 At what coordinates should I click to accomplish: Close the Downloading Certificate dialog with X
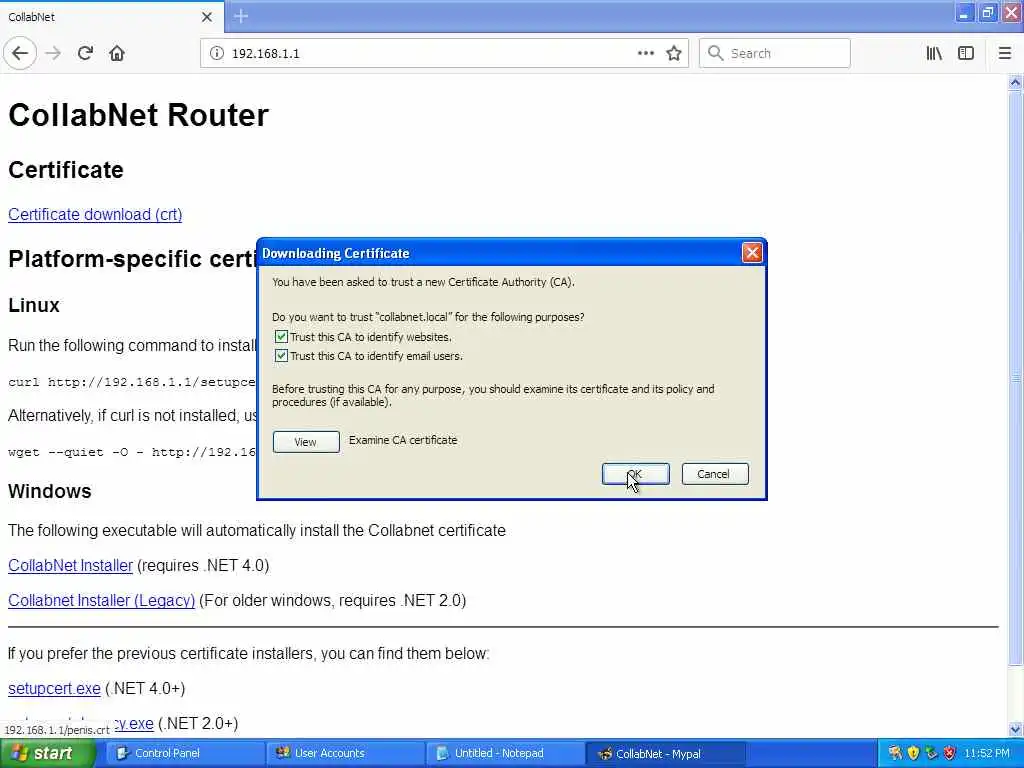point(752,253)
